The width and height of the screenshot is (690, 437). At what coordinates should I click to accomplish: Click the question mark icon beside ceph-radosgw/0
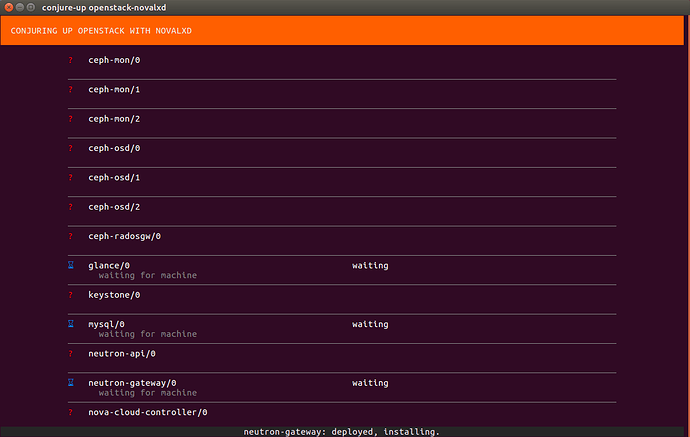[x=70, y=236]
